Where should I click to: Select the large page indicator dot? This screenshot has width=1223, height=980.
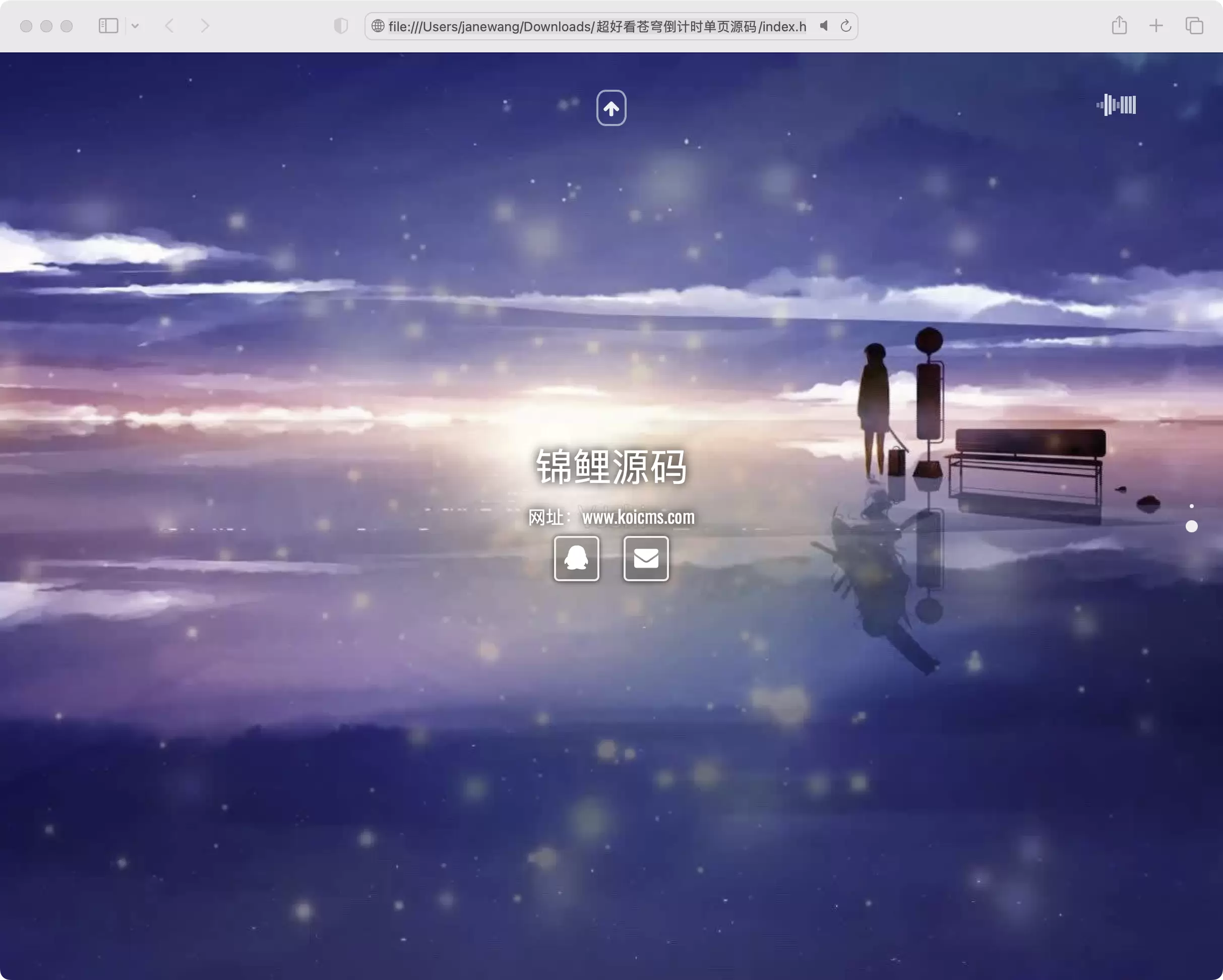1192,527
